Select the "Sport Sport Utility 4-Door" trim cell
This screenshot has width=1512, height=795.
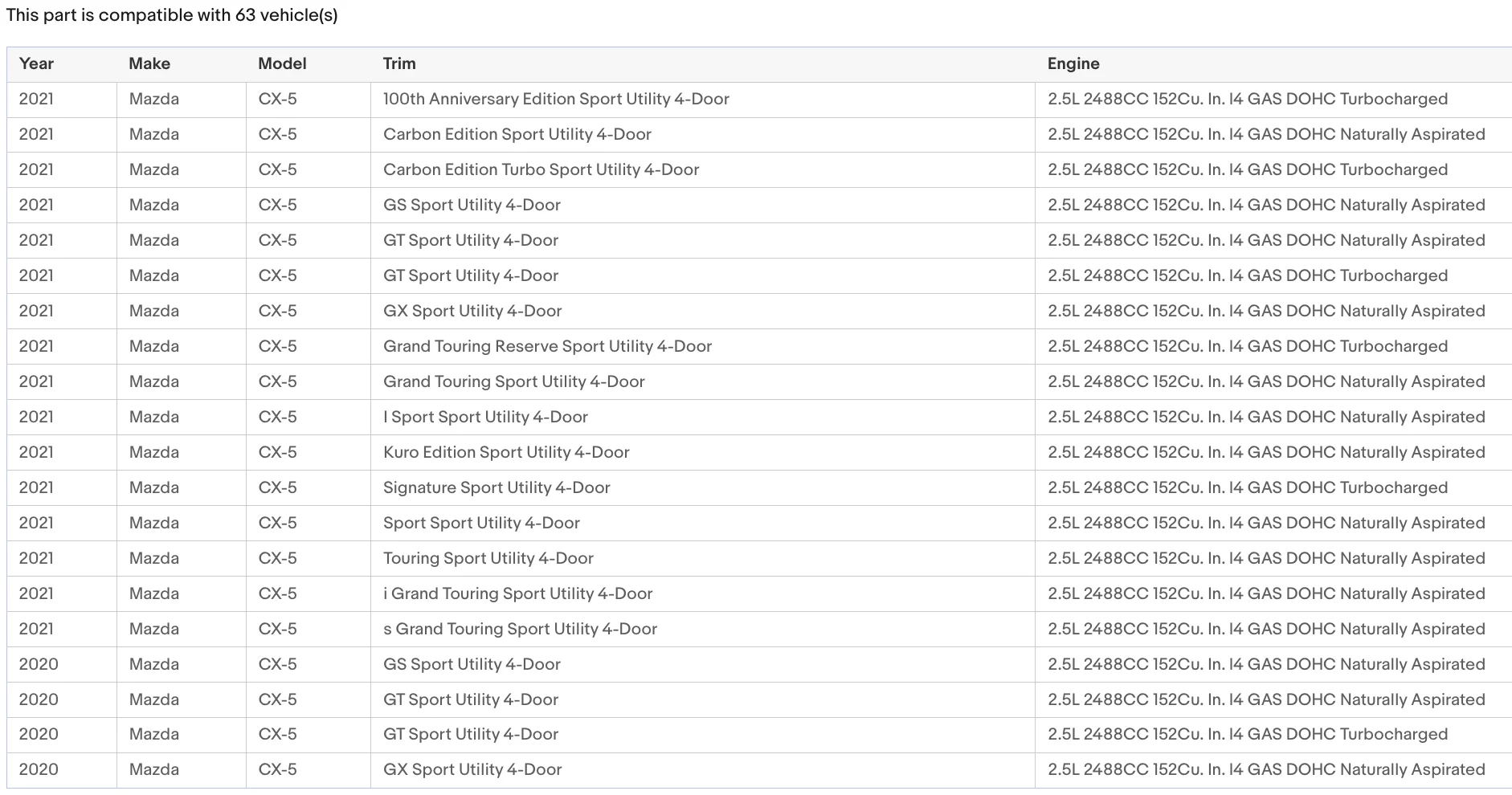pos(703,523)
